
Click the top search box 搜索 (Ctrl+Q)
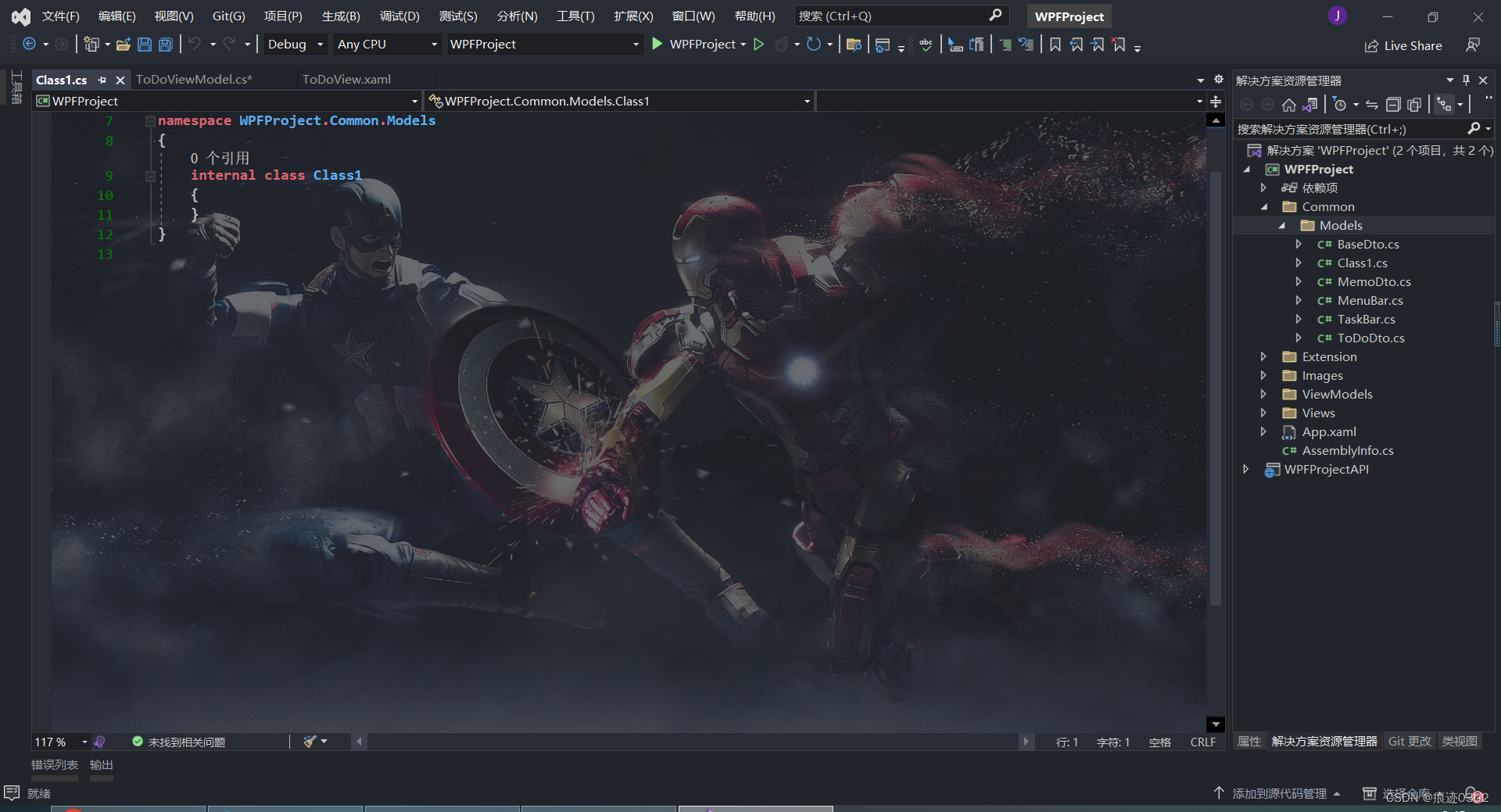[901, 16]
